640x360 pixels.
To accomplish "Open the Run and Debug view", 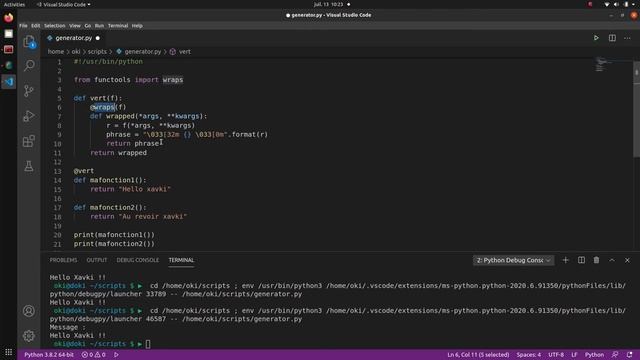I will 29,116.
